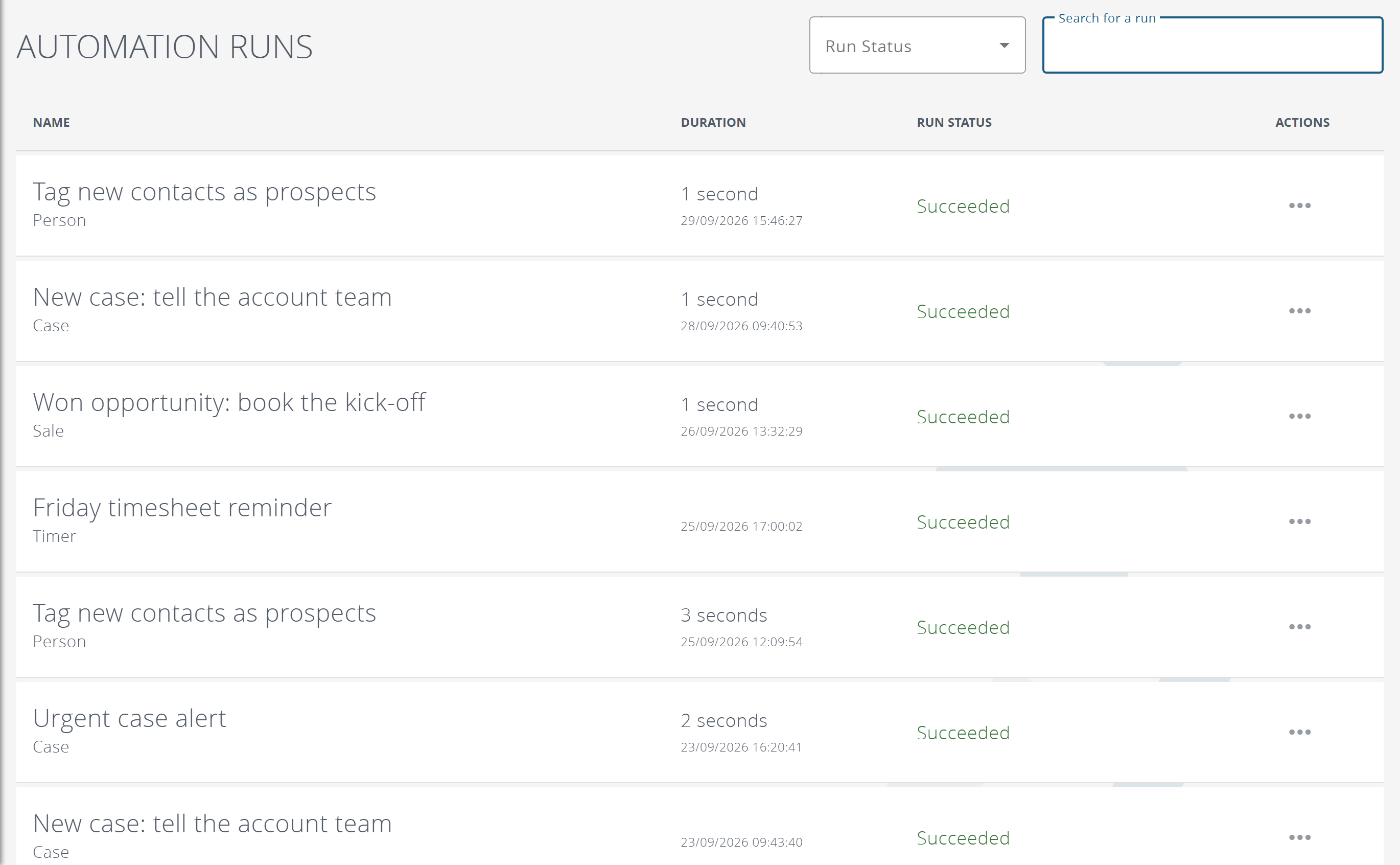Image resolution: width=1400 pixels, height=865 pixels.
Task: Open the Won opportunity: book the kick-off run
Action: point(229,402)
